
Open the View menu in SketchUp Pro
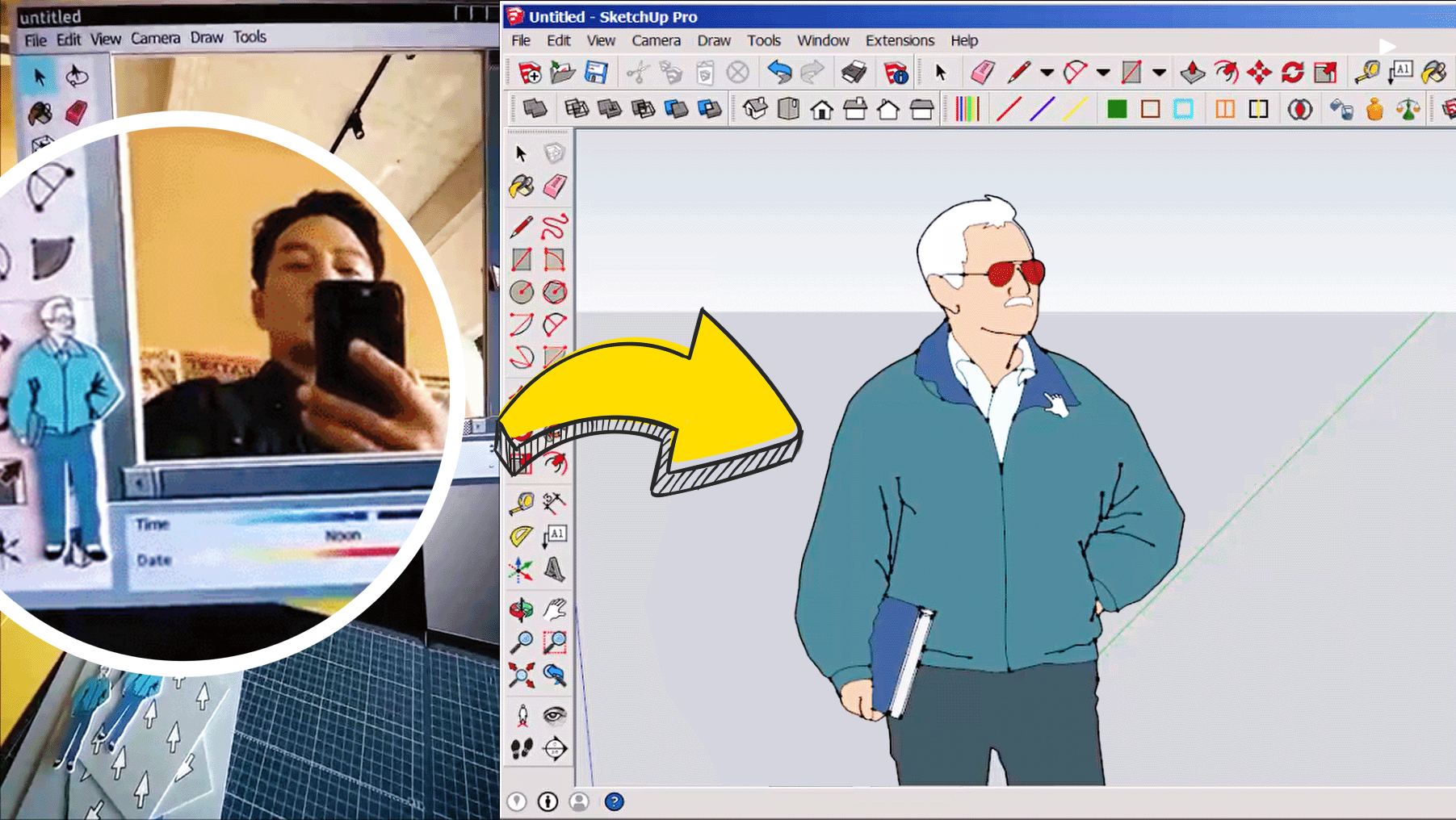point(601,40)
